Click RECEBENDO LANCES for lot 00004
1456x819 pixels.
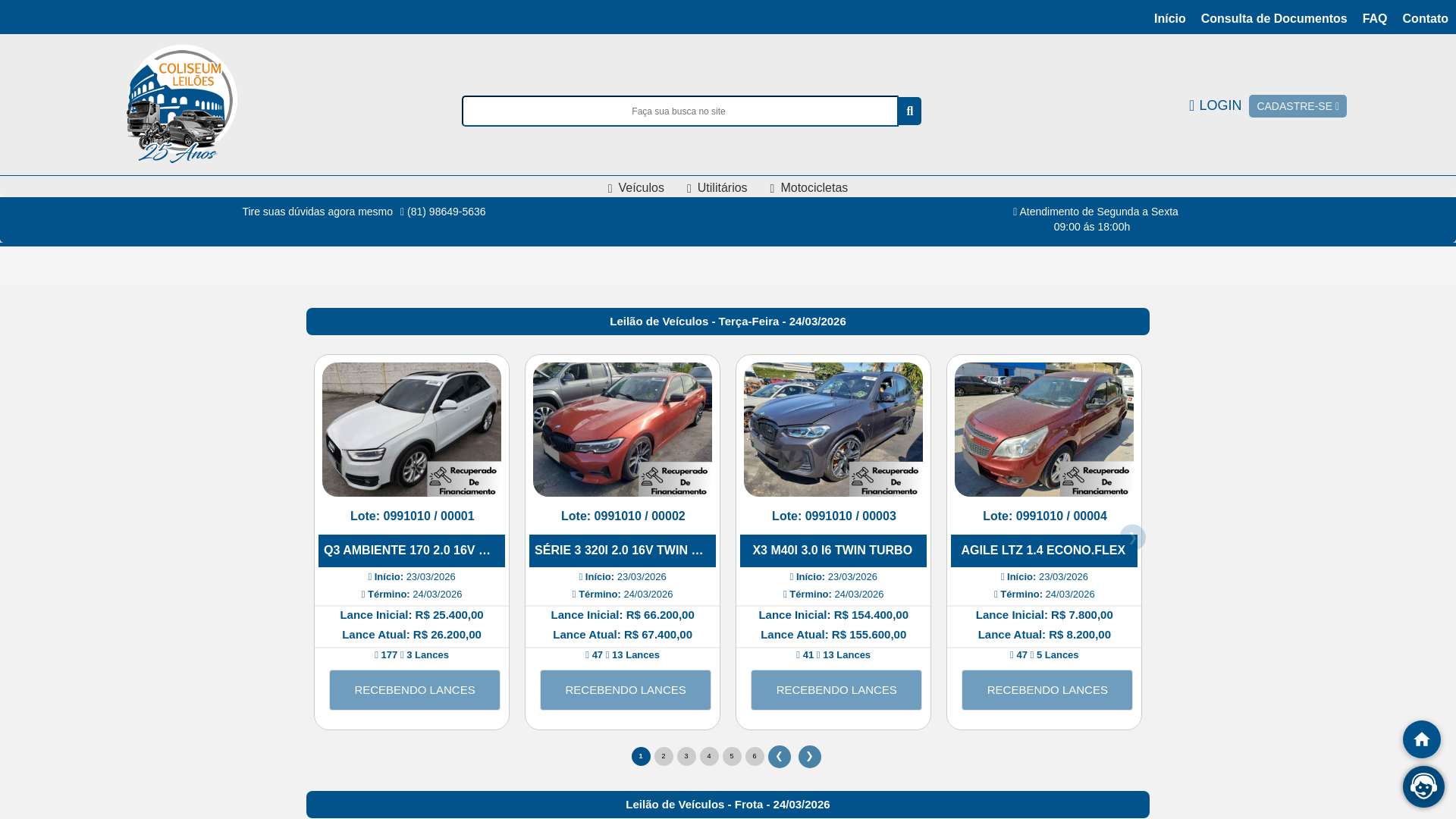coord(1047,690)
